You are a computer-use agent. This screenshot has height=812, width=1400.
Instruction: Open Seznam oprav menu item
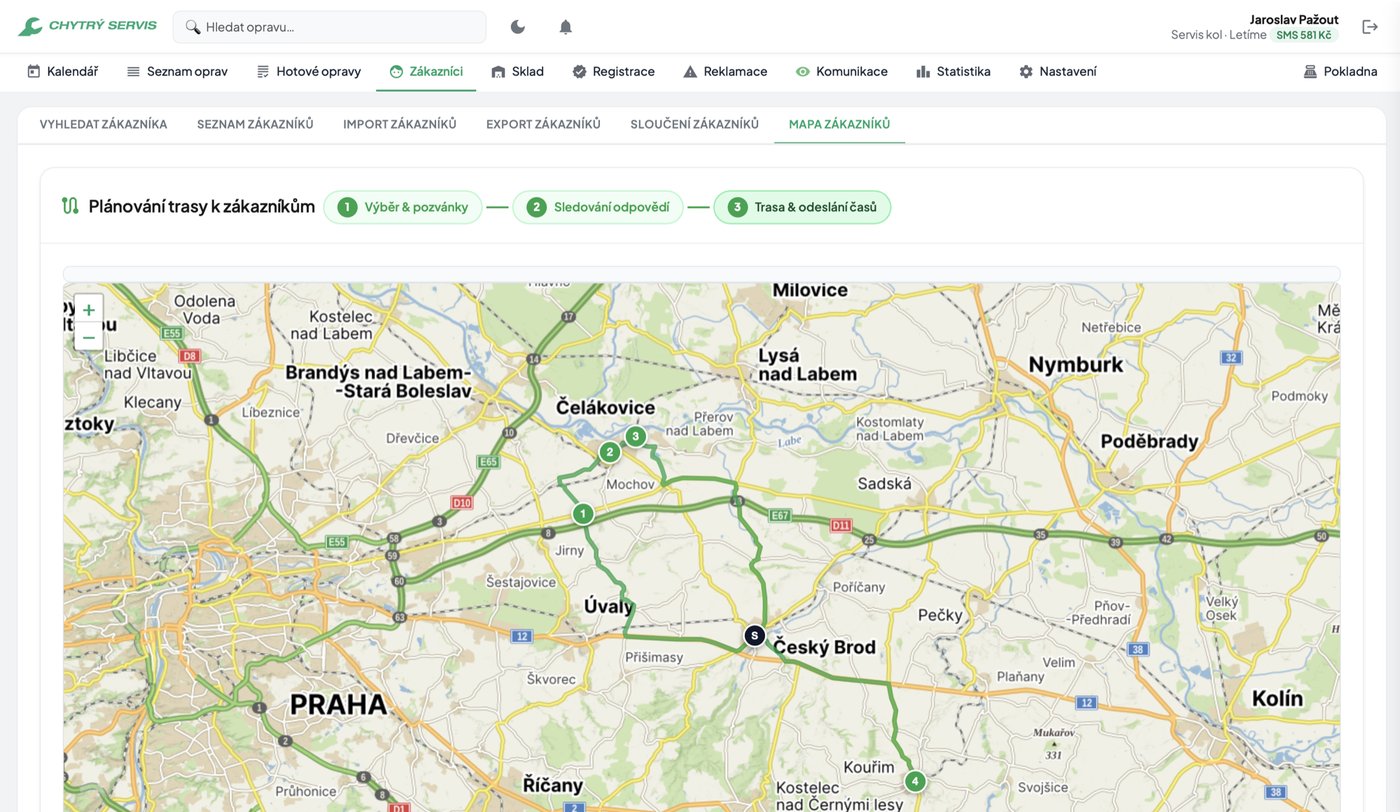[x=177, y=71]
